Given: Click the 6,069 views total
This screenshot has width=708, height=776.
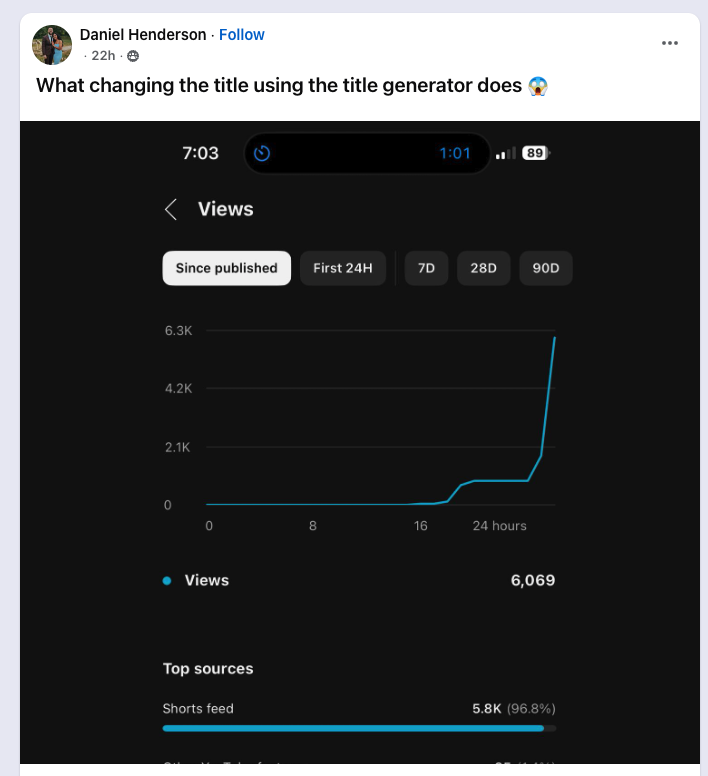Looking at the screenshot, I should [532, 580].
